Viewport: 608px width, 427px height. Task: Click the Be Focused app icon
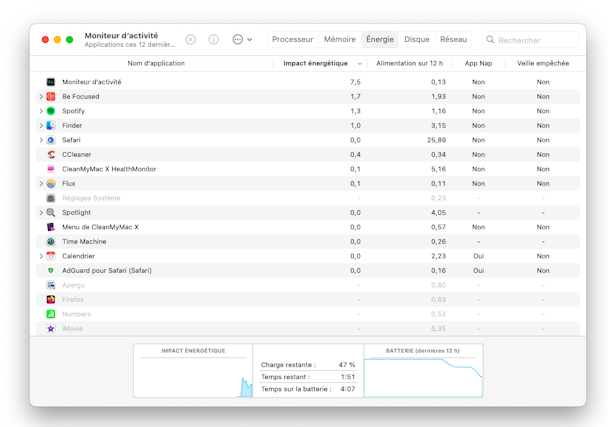51,97
